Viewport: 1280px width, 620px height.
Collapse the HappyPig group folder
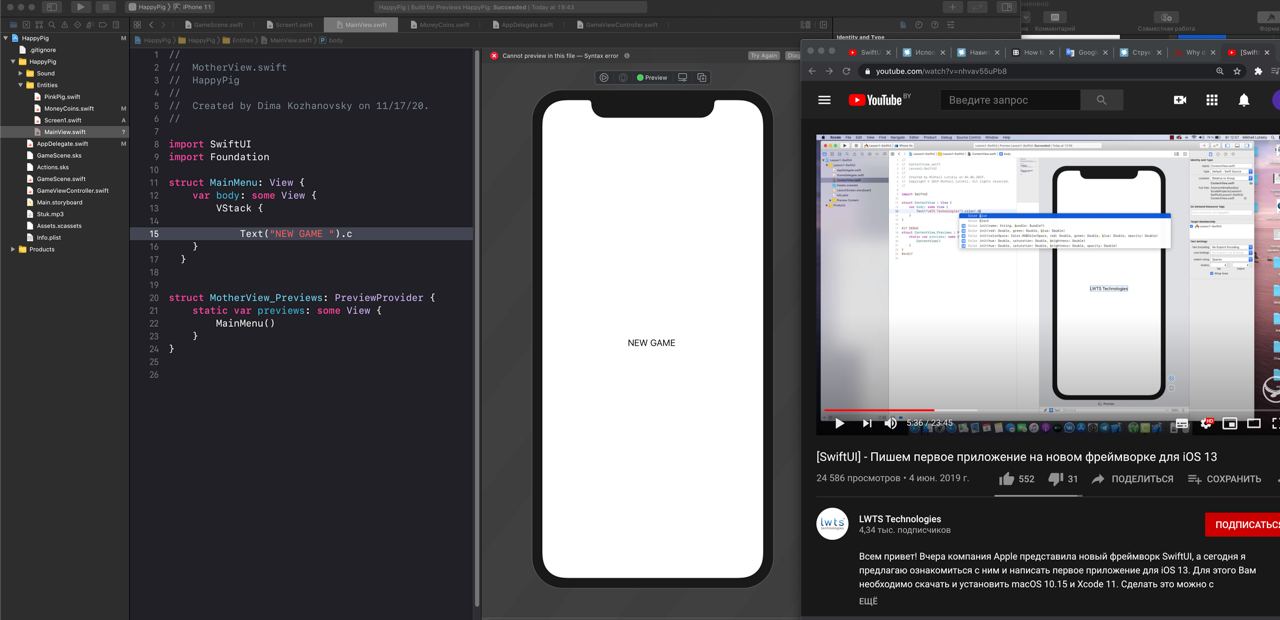[13, 61]
